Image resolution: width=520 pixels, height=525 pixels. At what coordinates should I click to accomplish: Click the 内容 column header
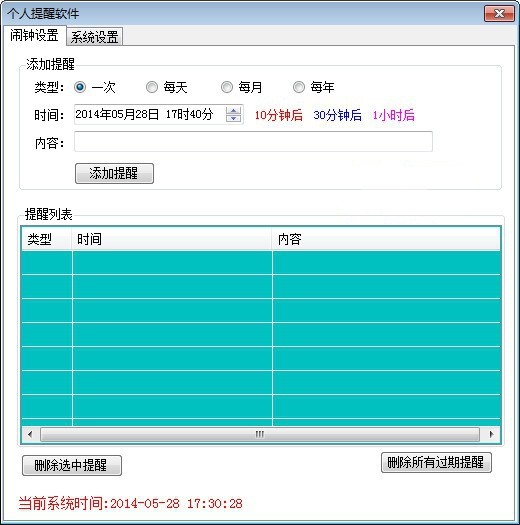tap(386, 239)
